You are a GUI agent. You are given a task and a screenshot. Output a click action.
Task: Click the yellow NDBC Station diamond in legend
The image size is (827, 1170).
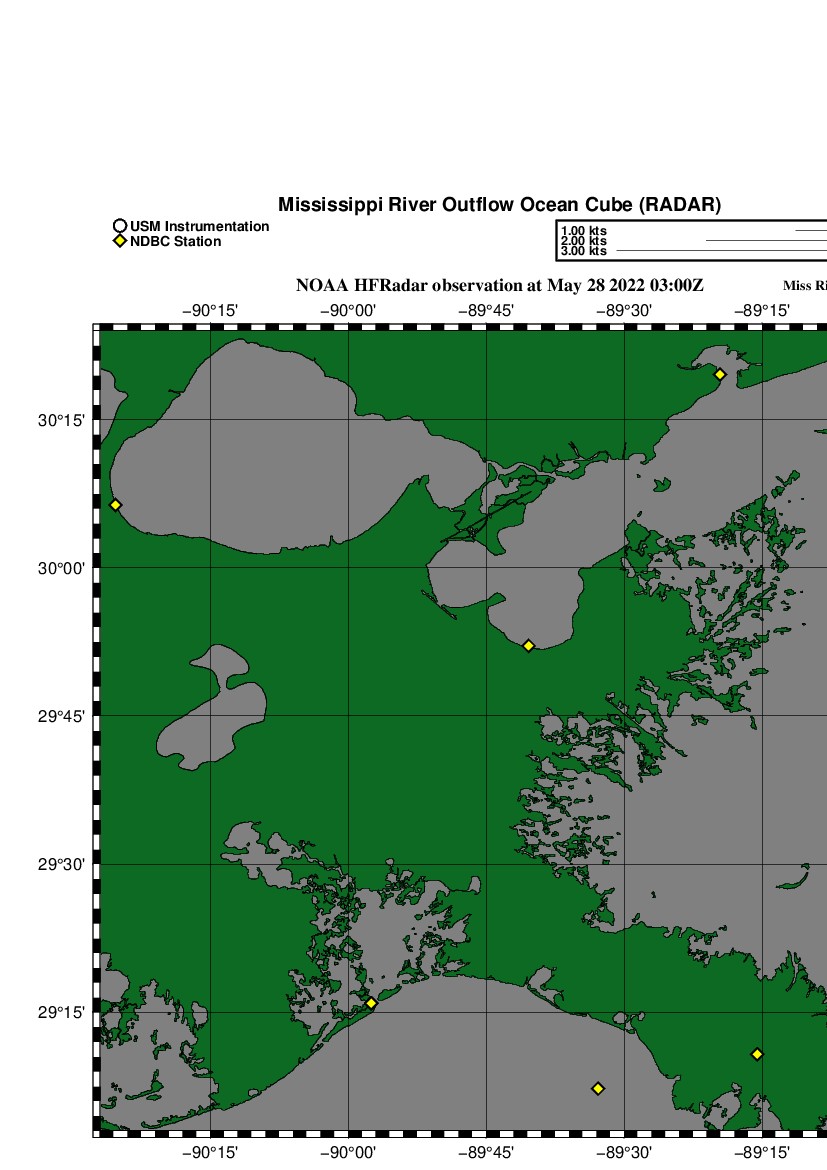coord(120,242)
